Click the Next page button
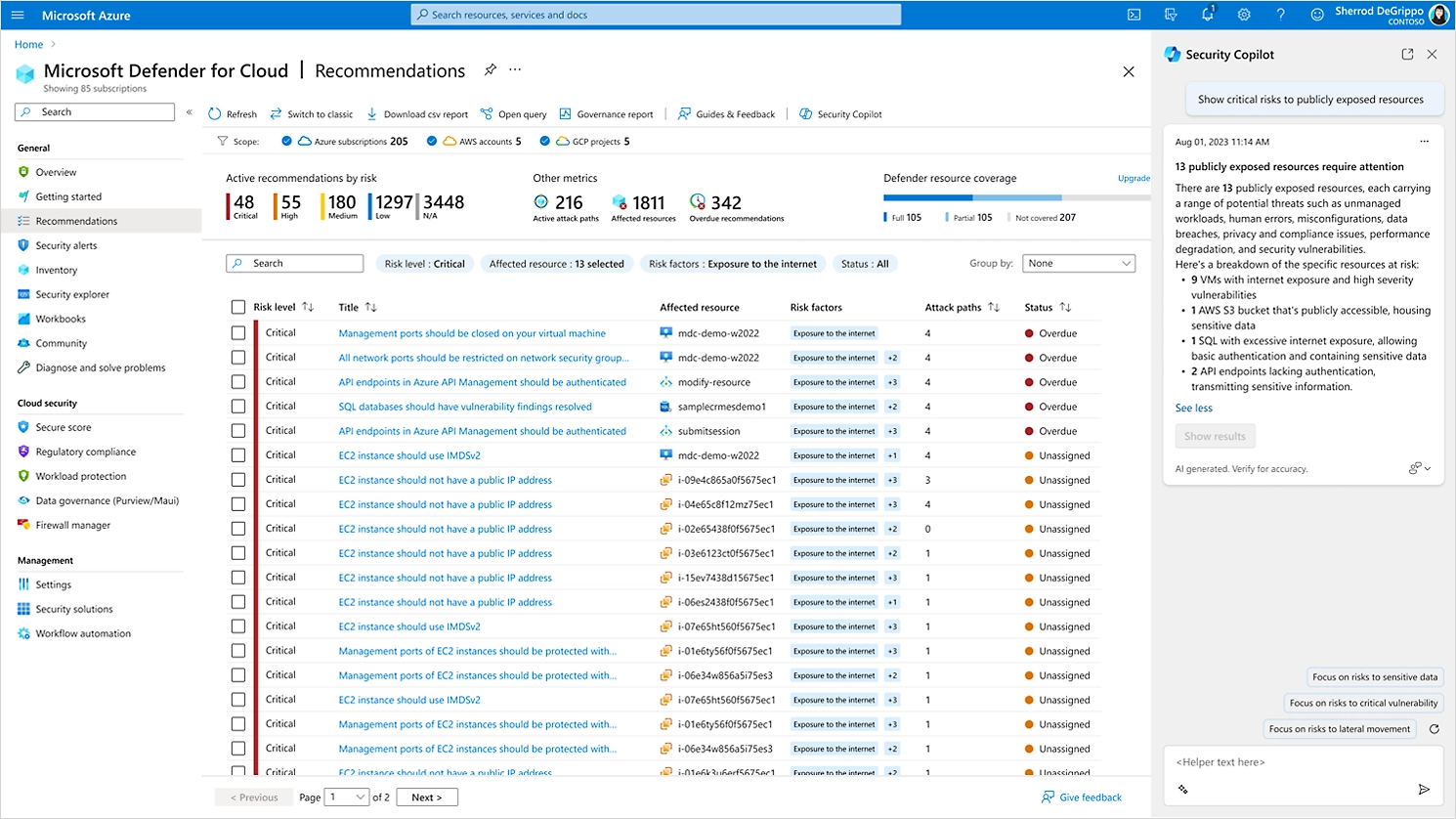Viewport: 1456px width, 819px height. point(426,797)
